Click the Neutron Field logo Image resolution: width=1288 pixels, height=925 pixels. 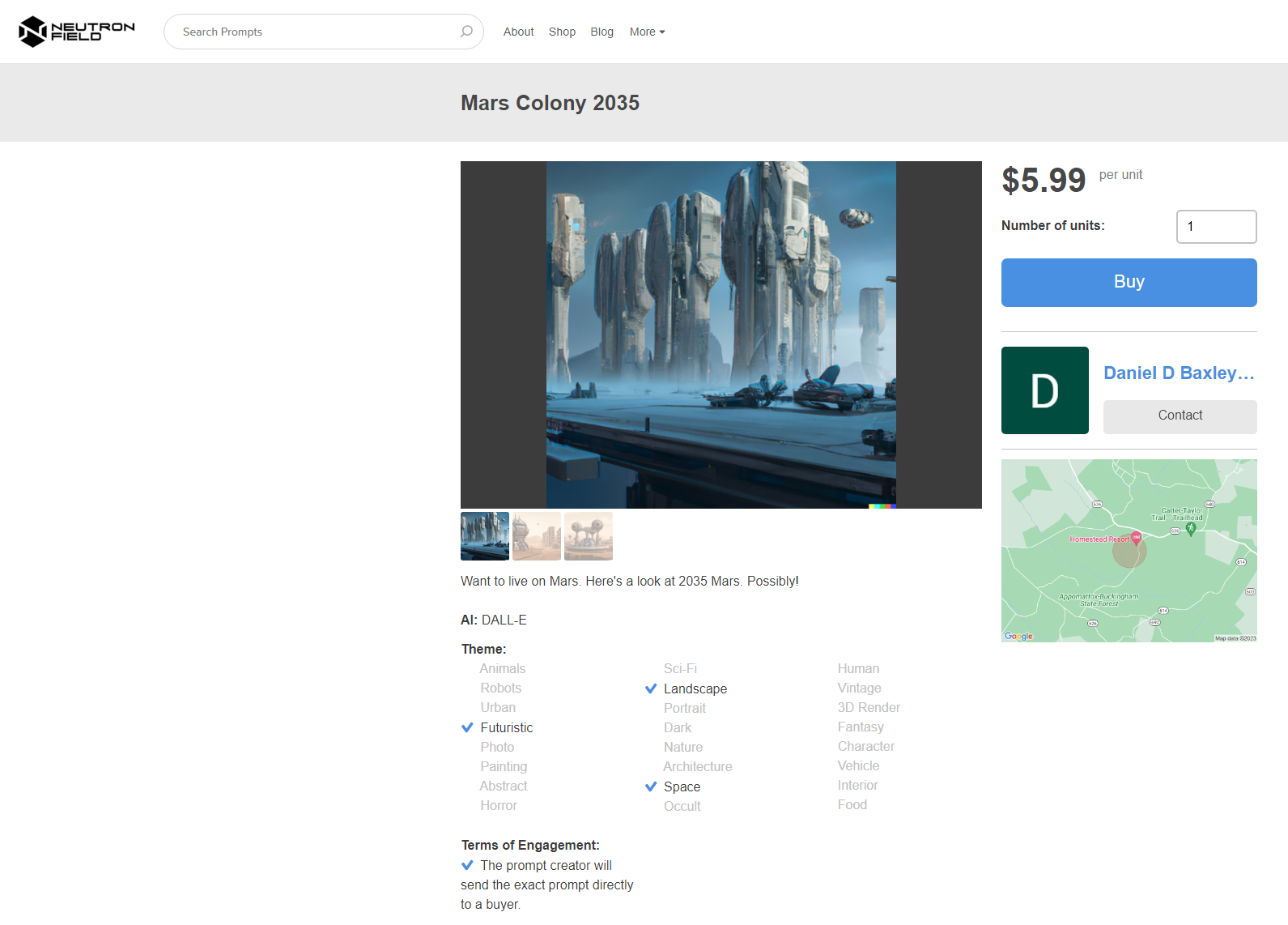coord(77,32)
